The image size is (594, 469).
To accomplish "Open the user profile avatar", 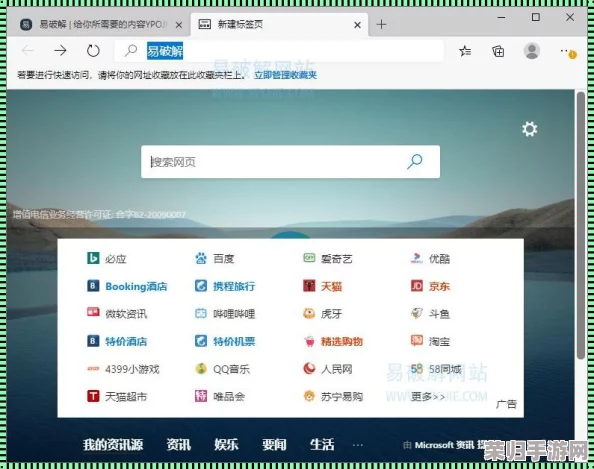I will [531, 51].
